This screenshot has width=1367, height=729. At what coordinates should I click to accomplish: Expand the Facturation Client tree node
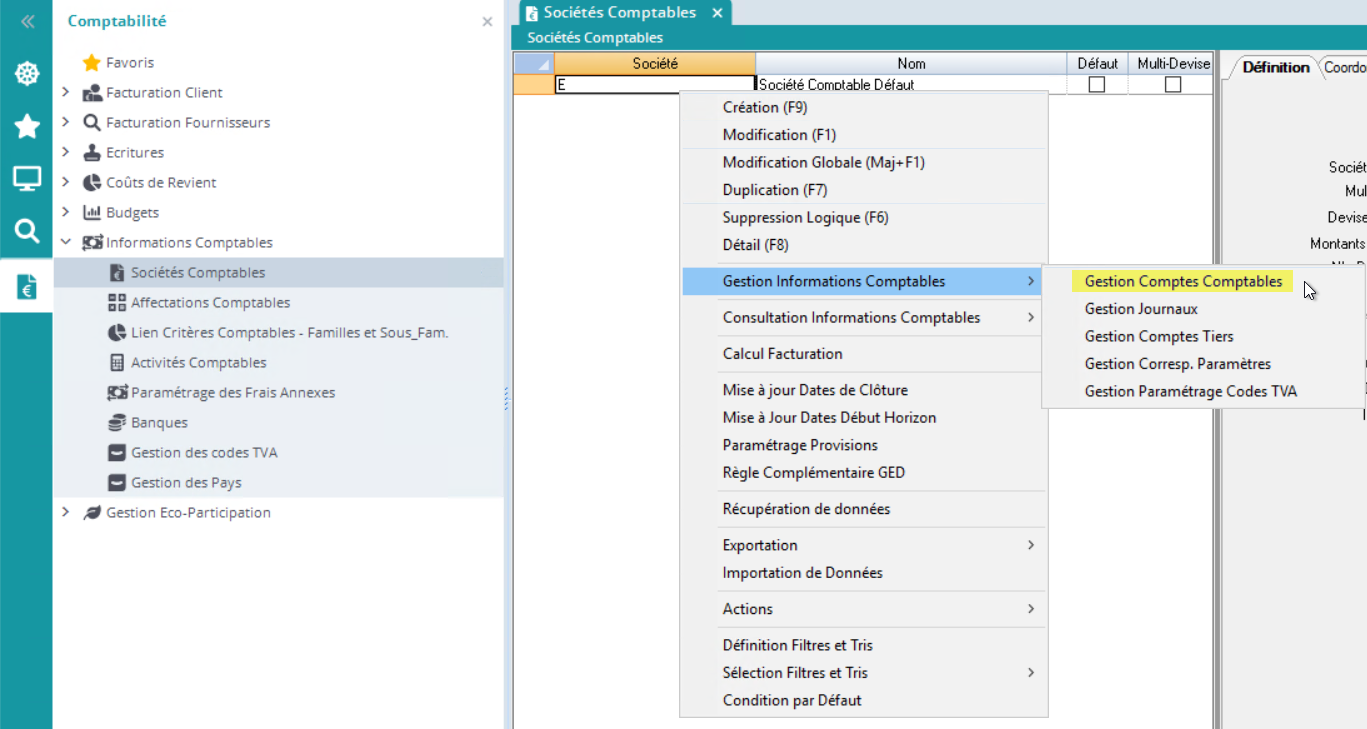(66, 93)
